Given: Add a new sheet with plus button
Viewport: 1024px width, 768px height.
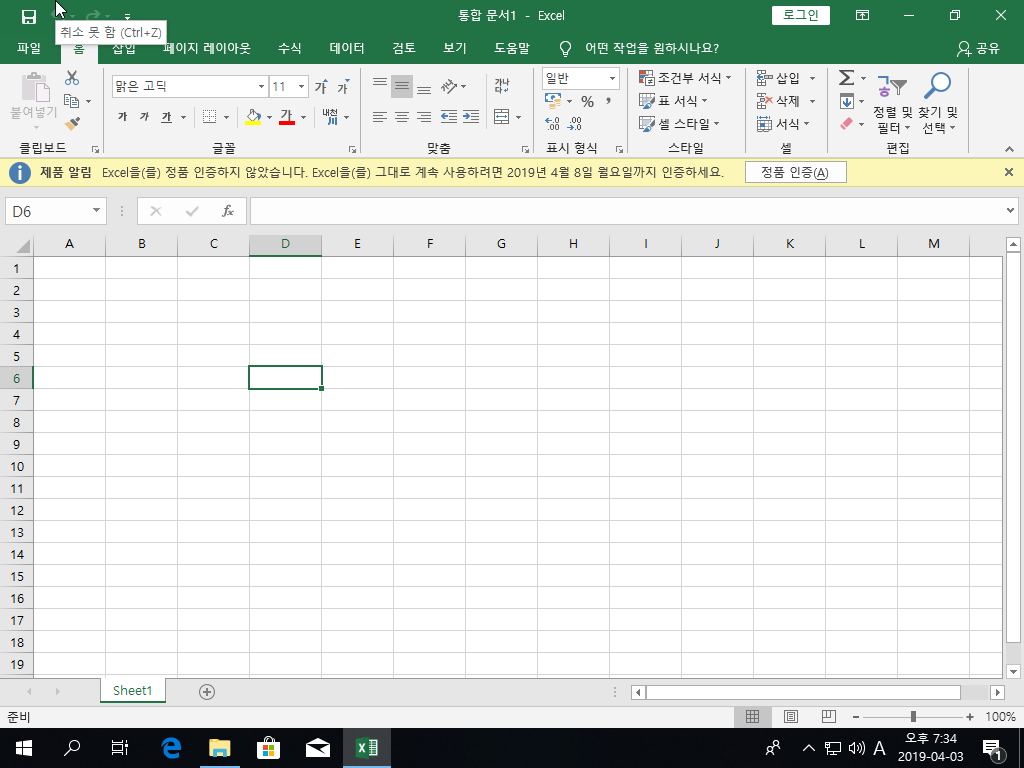Looking at the screenshot, I should click(207, 692).
